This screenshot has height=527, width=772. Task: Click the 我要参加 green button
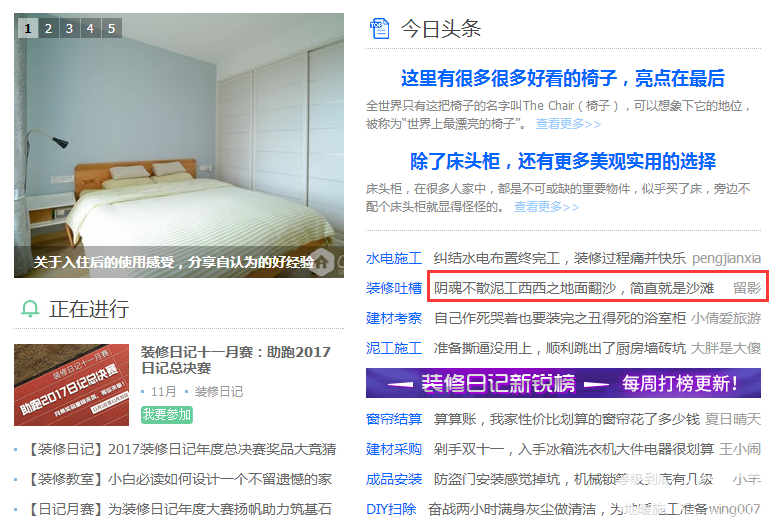167,415
